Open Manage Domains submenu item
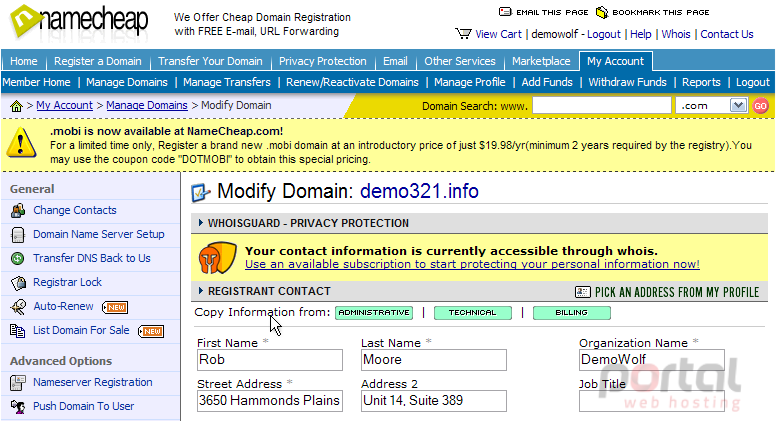The width and height of the screenshot is (776, 422). [127, 82]
